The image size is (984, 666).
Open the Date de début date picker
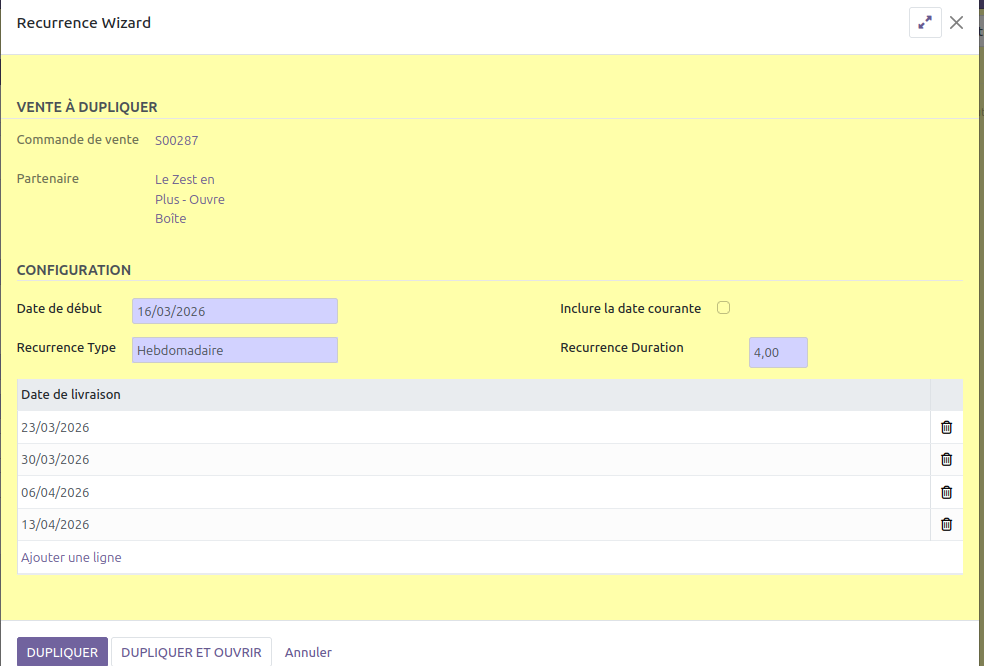(x=235, y=311)
